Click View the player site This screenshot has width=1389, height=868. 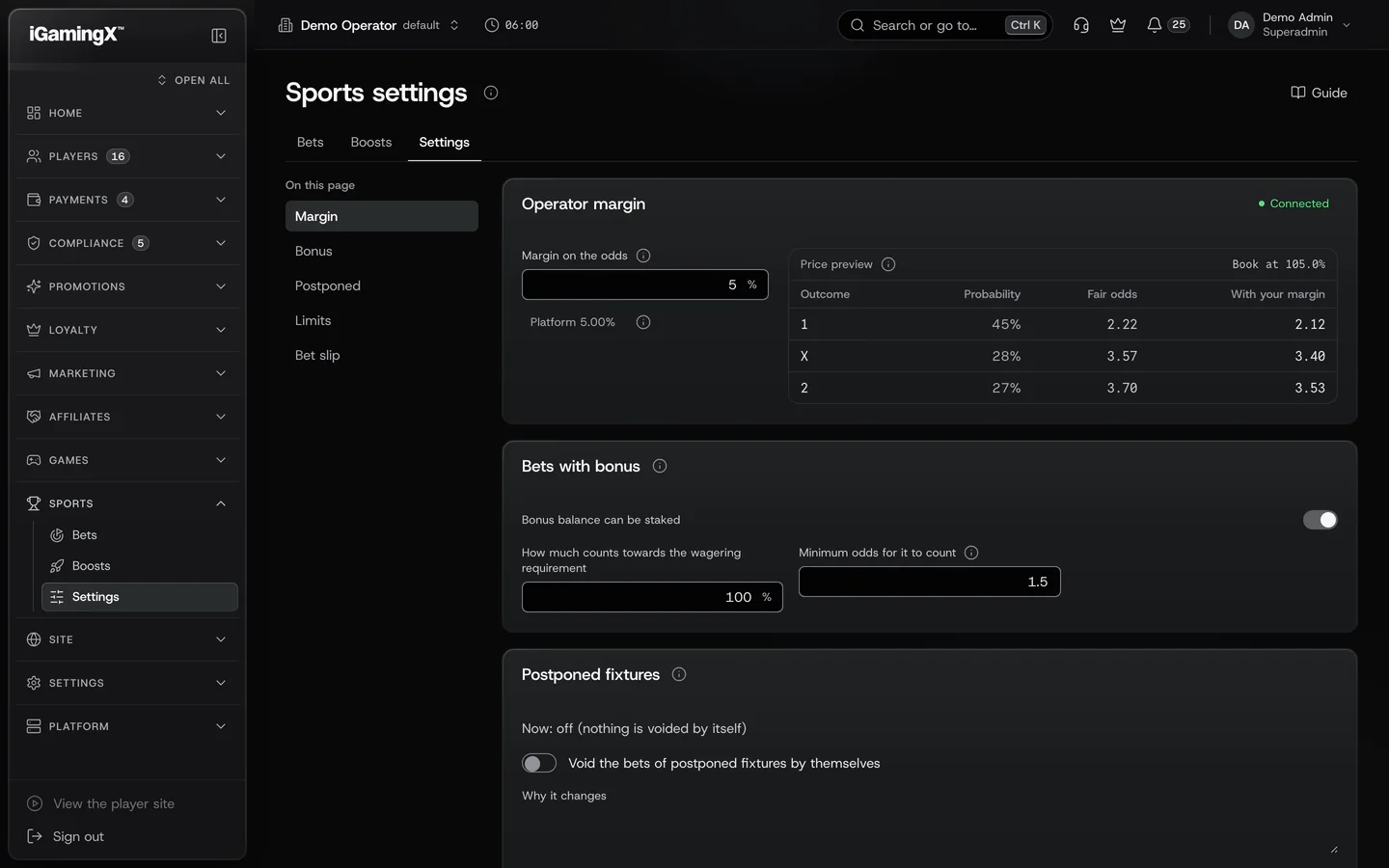[114, 803]
